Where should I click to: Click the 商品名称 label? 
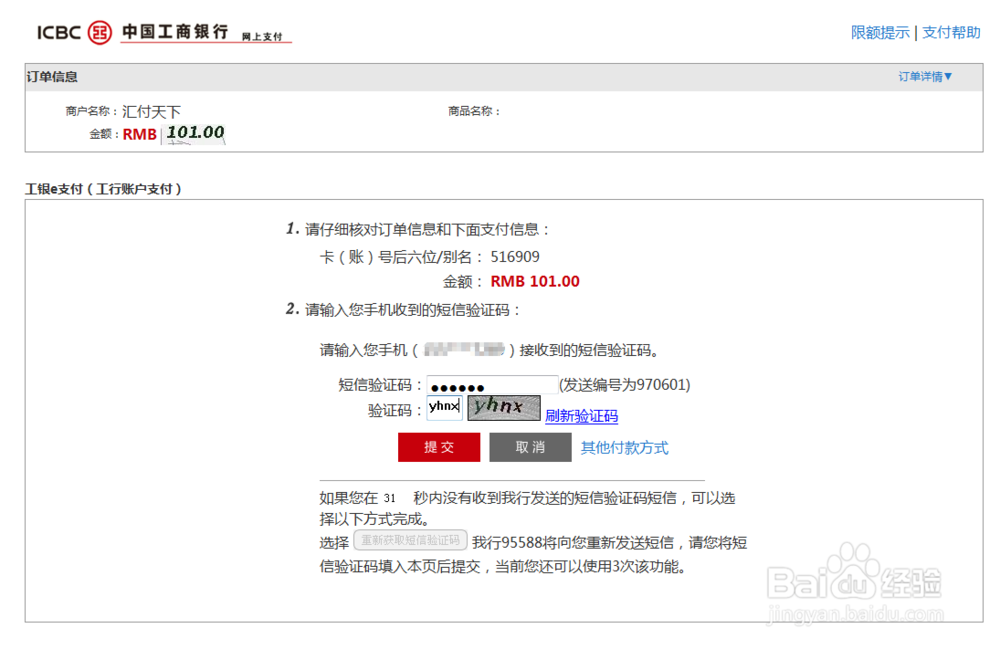[474, 111]
